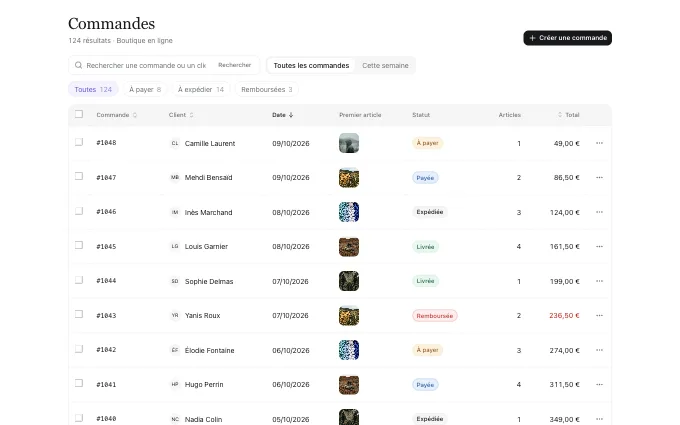680x425 pixels.
Task: Click Camille Laurent's CL avatar
Action: click(x=175, y=143)
